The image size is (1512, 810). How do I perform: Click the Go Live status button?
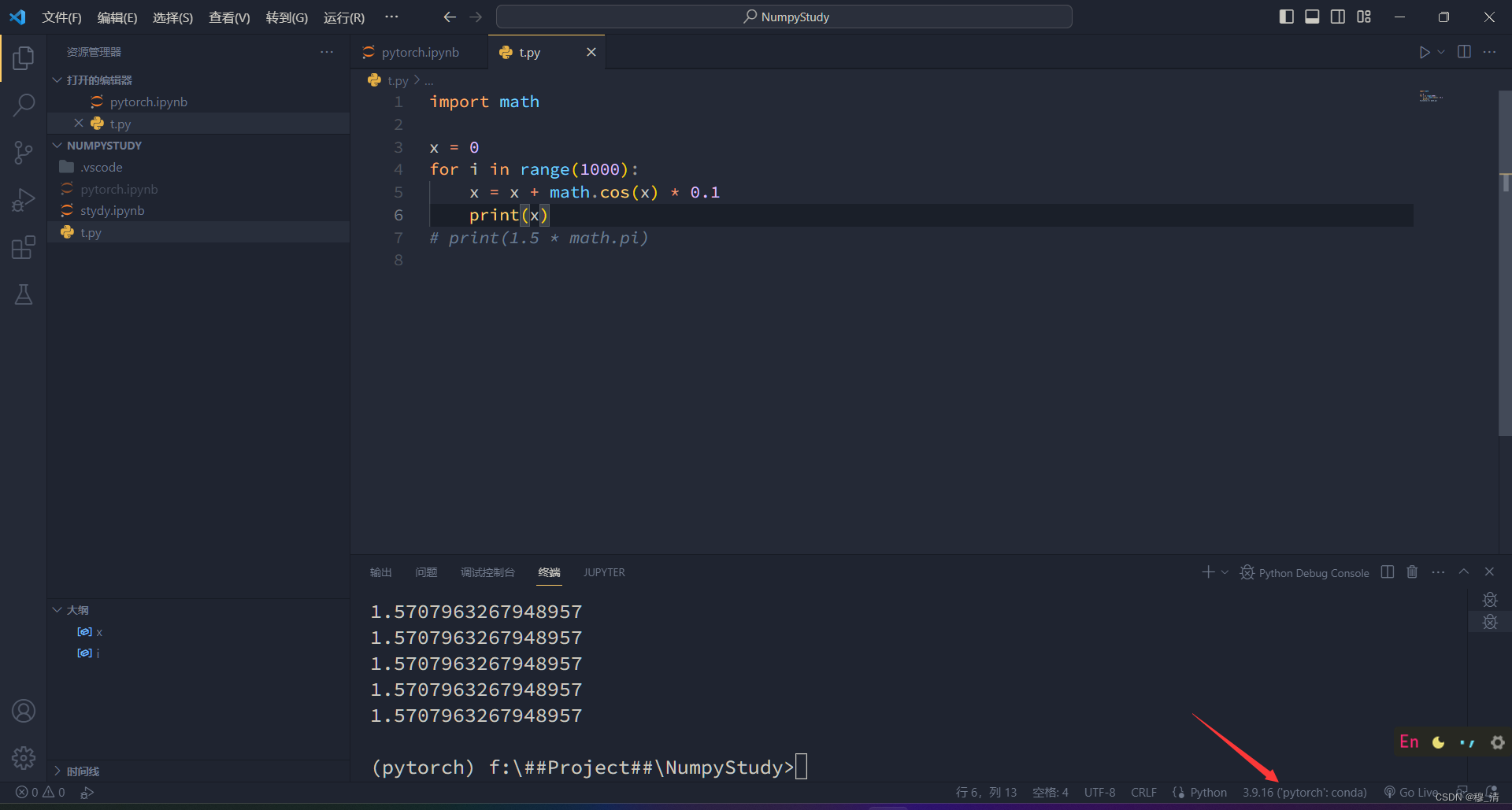pos(1411,793)
